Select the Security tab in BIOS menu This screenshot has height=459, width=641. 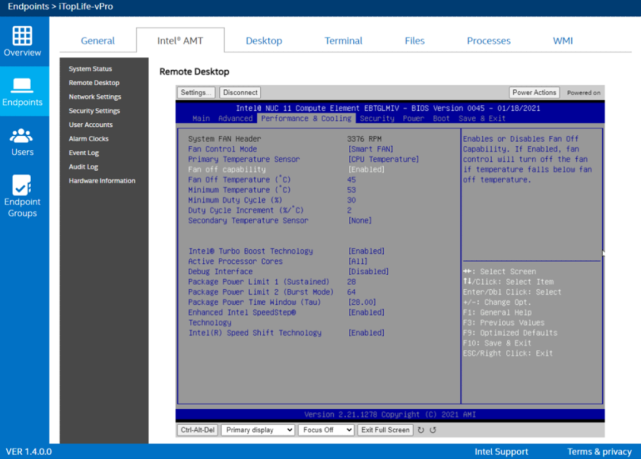click(x=377, y=118)
